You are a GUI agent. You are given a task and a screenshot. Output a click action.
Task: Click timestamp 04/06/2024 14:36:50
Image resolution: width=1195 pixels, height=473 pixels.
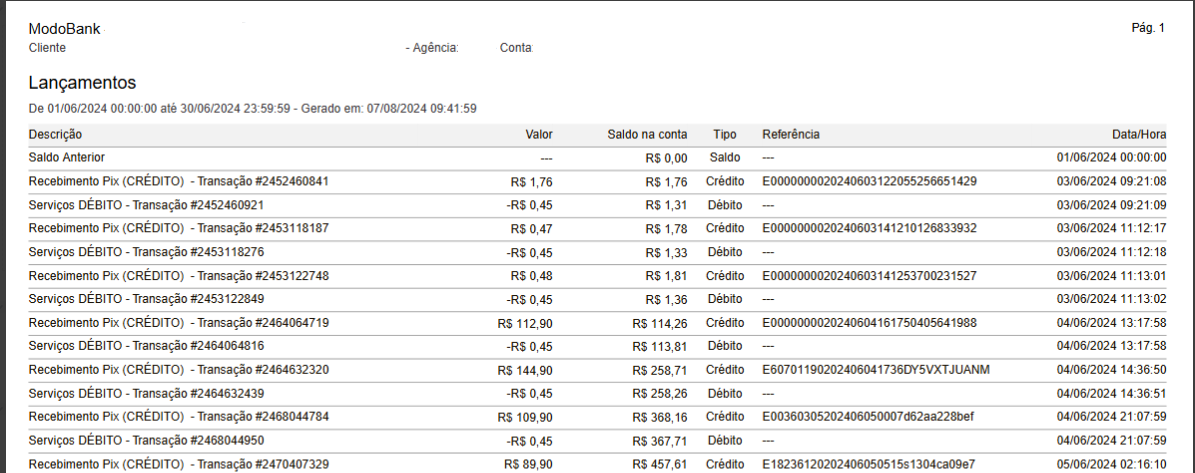pyautogui.click(x=1111, y=369)
